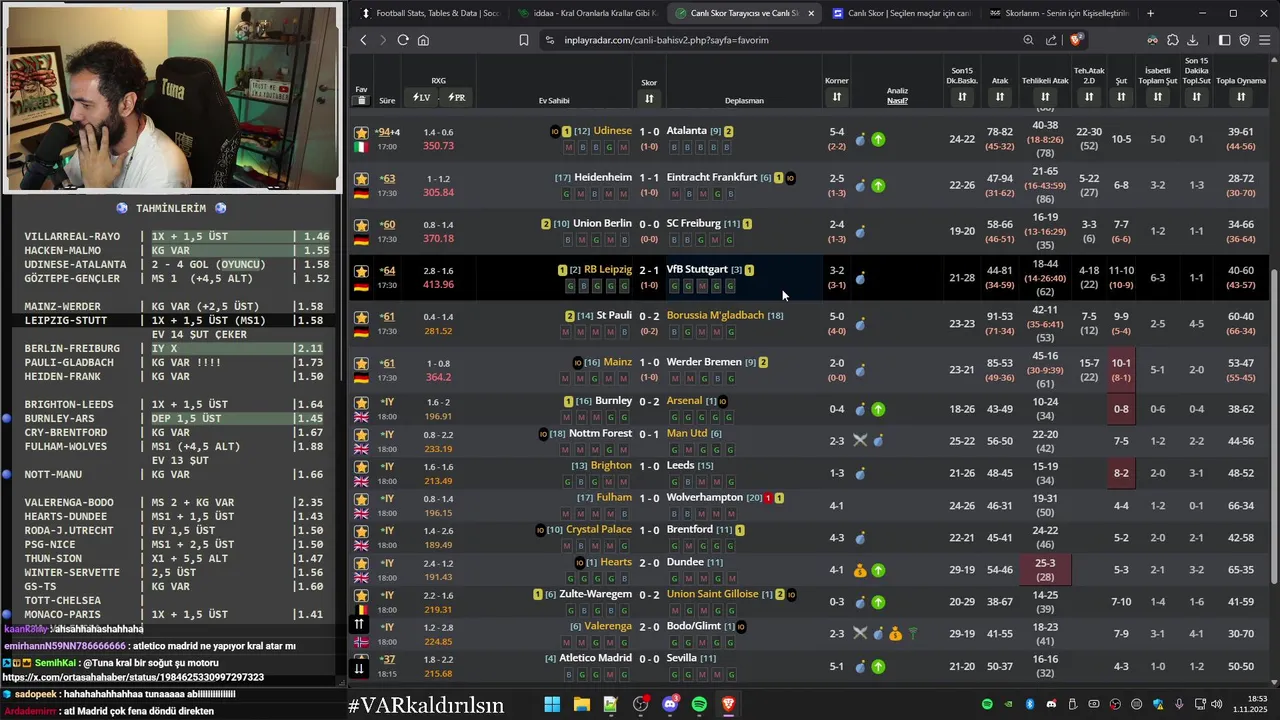Switch to iddaa - Kral Oranlarla tab
This screenshot has width=1280, height=720.
click(587, 13)
